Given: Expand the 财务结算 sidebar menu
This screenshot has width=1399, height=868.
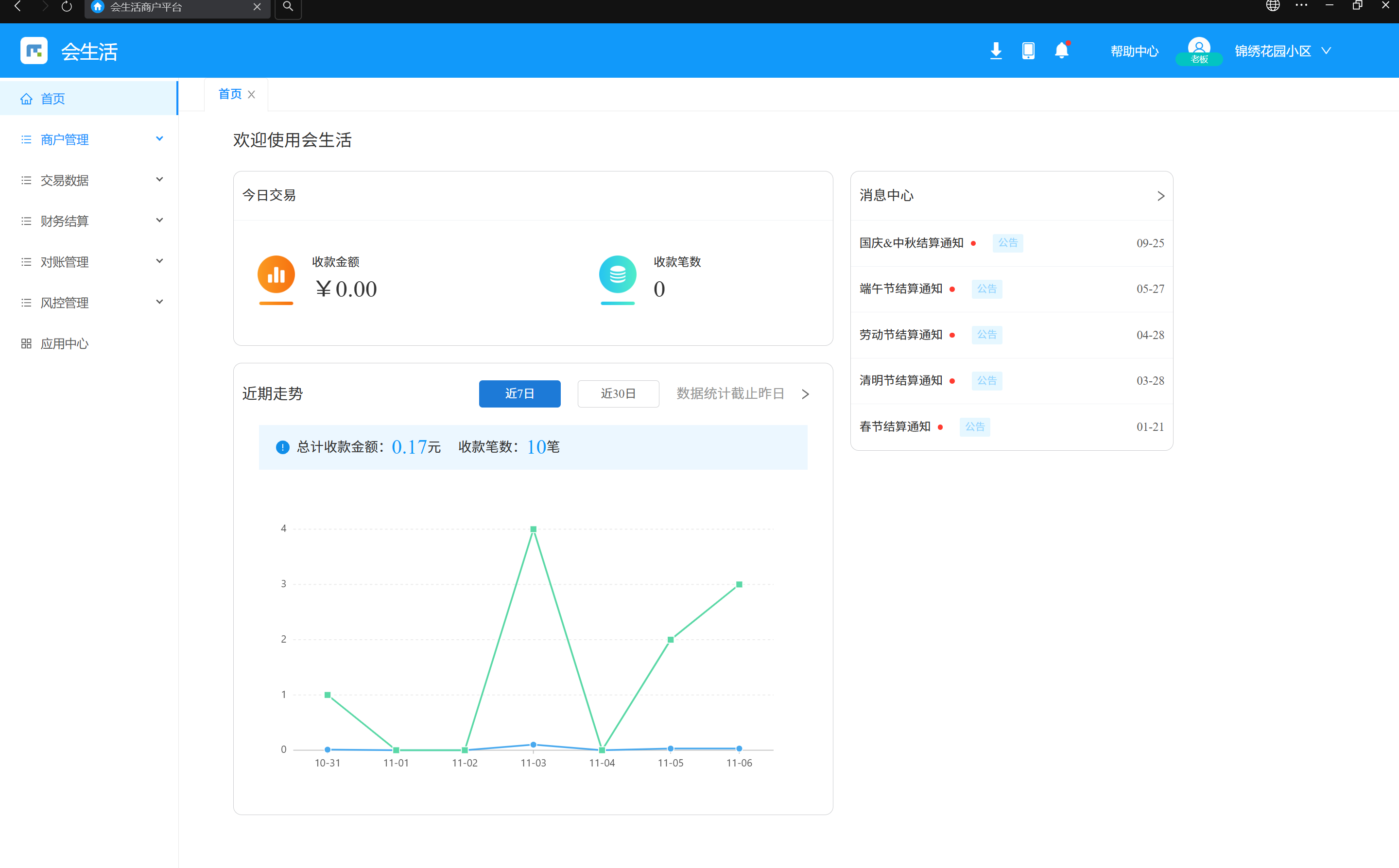Looking at the screenshot, I should pos(89,221).
